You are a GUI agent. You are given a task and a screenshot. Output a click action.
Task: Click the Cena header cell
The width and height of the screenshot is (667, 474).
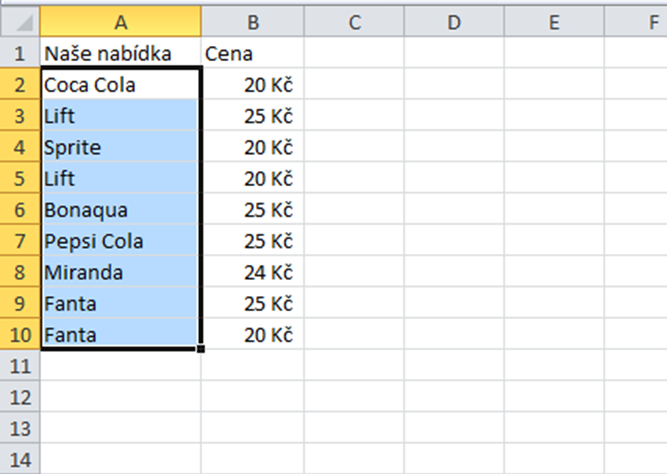253,53
